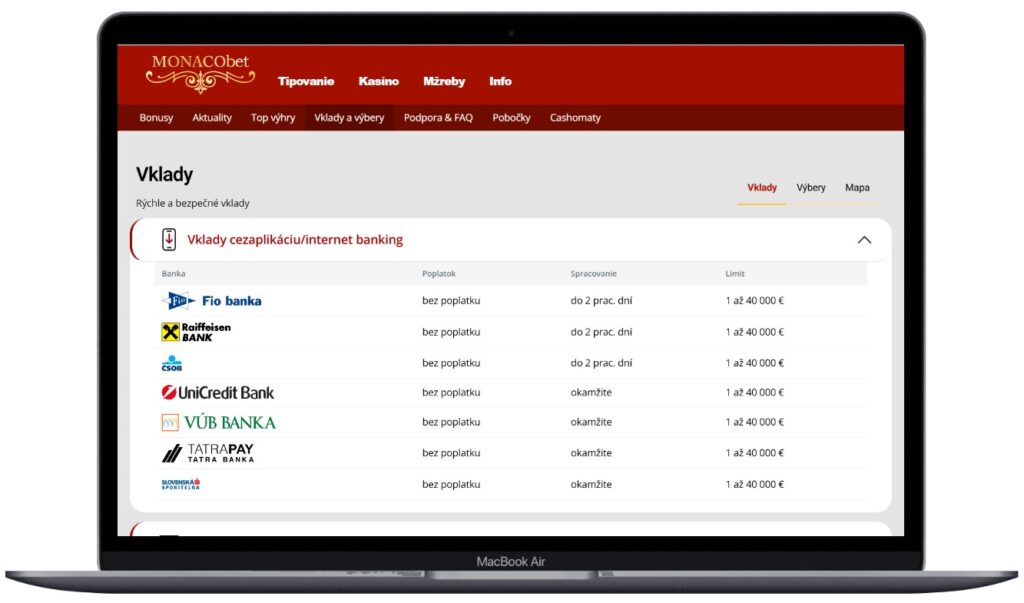This screenshot has height=603, width=1024.
Task: Open Podpora & FAQ in the submenu
Action: click(x=438, y=118)
